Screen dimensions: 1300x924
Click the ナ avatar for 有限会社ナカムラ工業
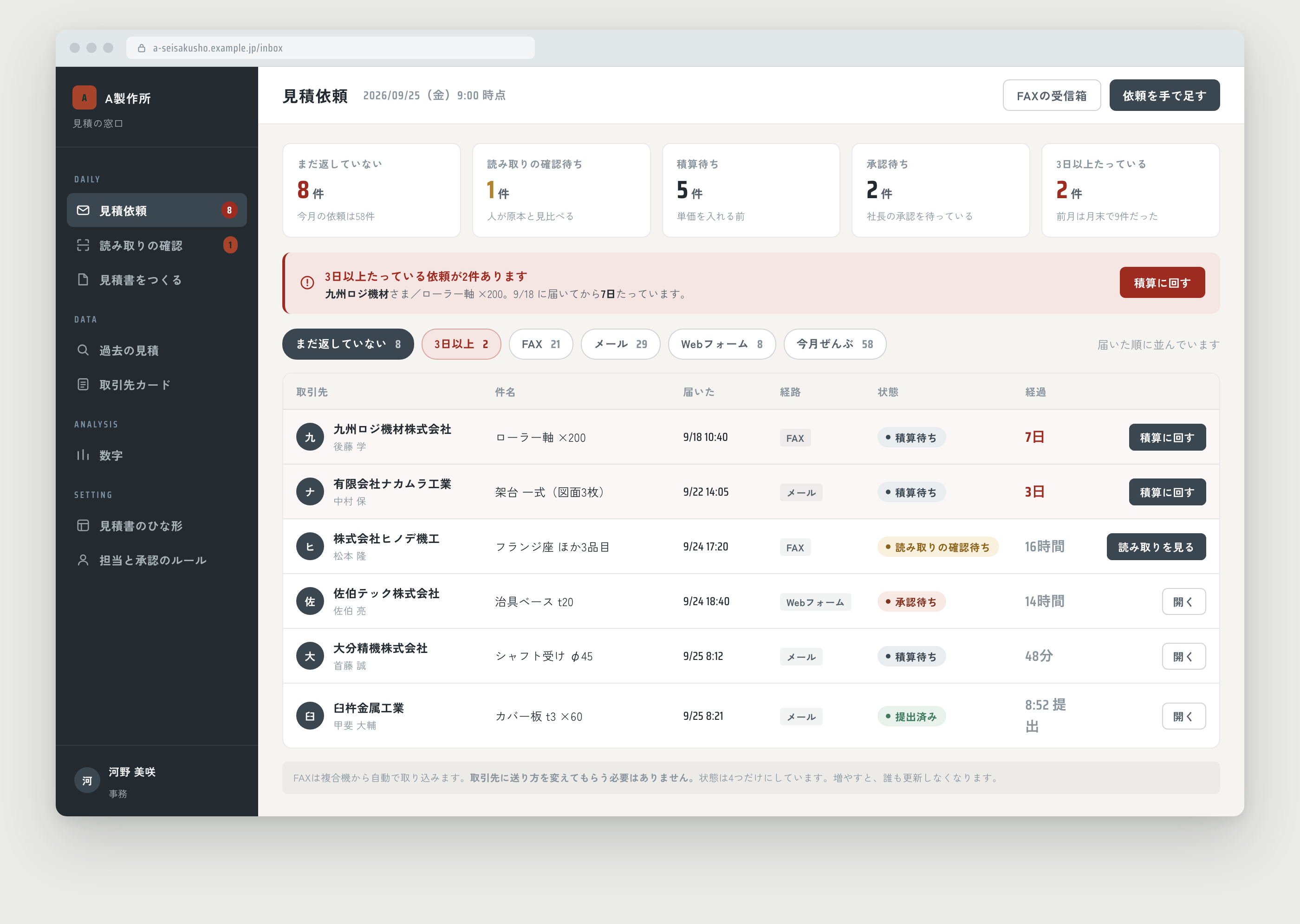[310, 491]
